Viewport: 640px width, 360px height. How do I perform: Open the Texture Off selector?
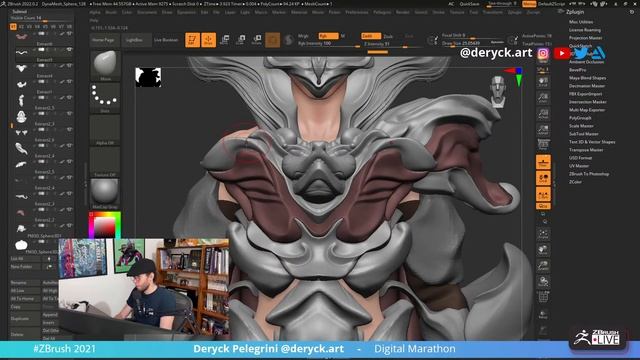point(105,162)
